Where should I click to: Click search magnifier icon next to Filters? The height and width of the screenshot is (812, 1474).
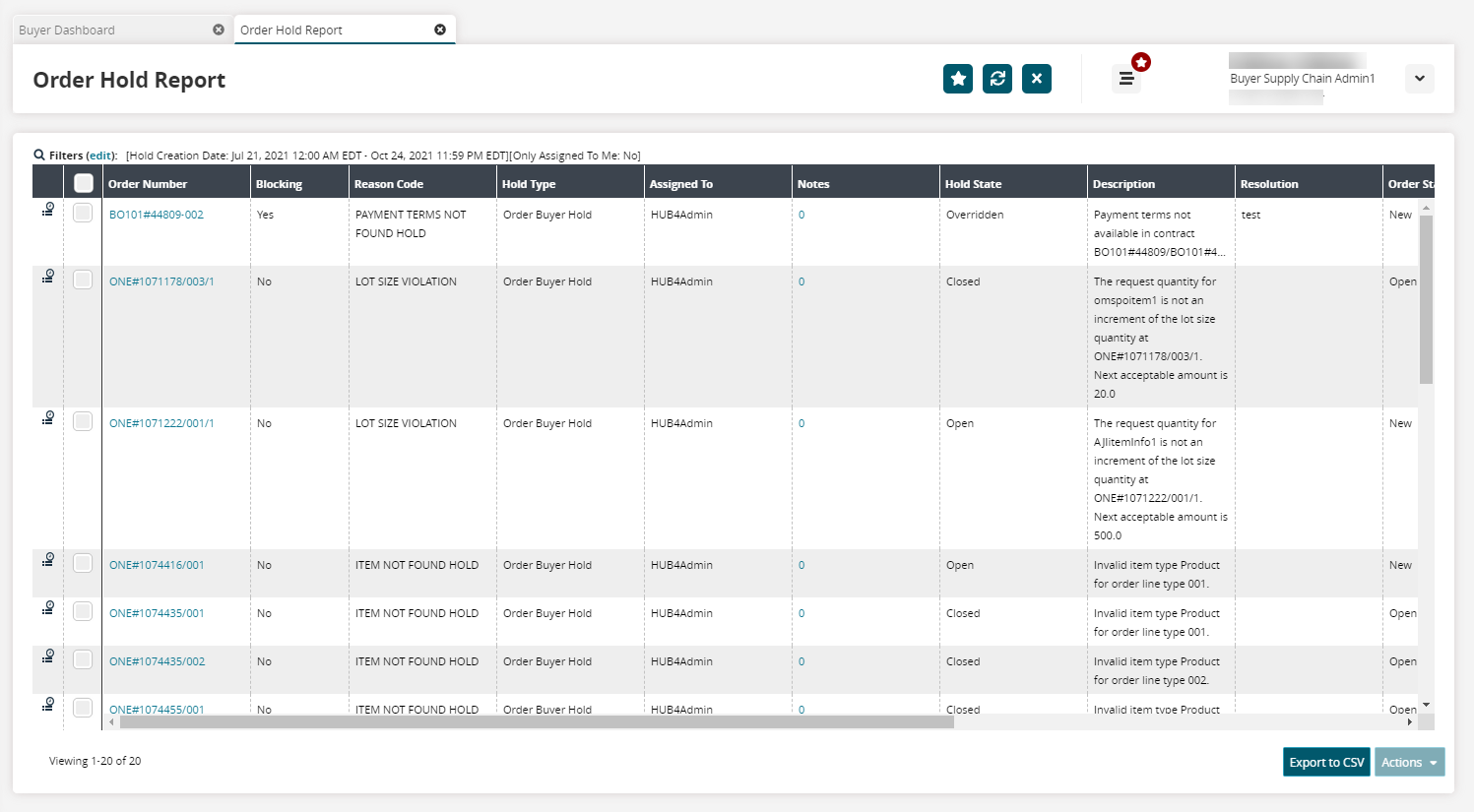(x=39, y=156)
